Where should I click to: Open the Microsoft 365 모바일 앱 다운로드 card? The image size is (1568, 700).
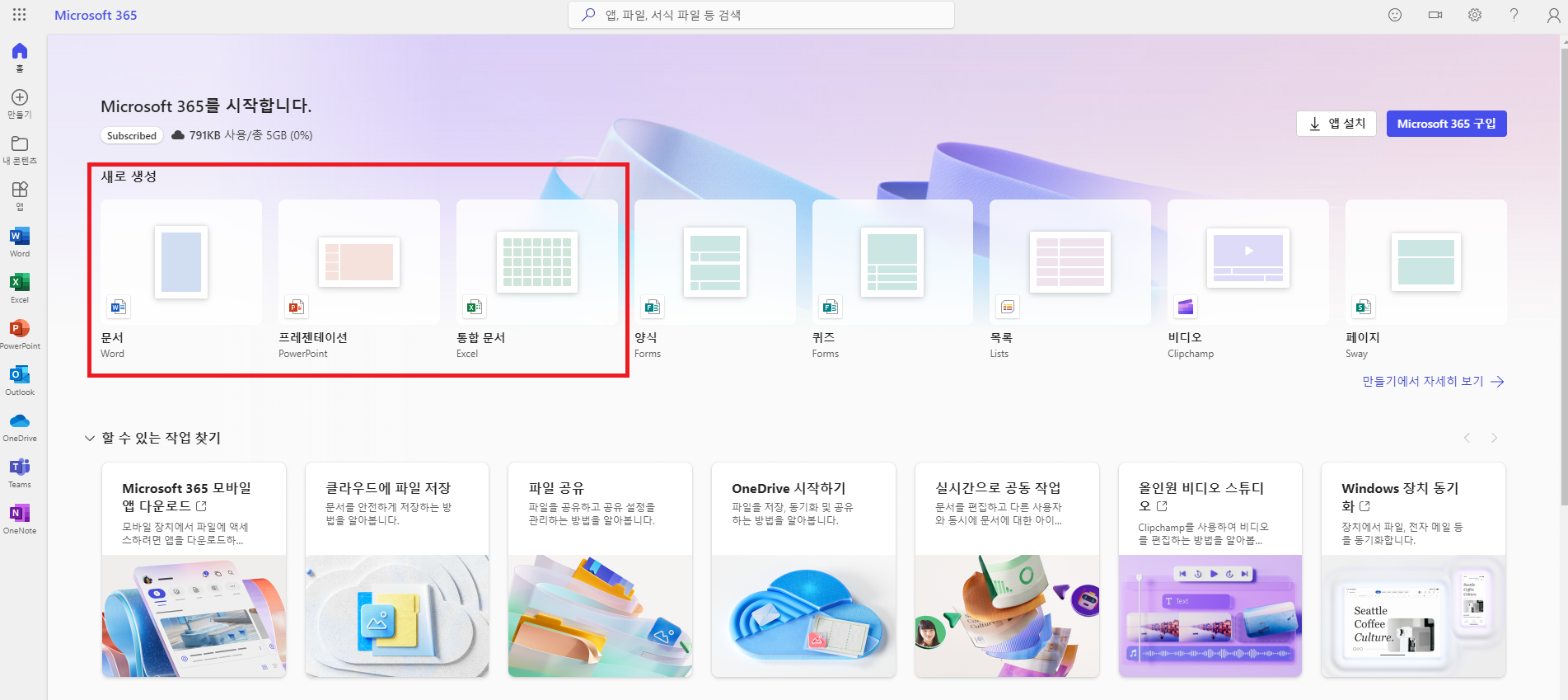tap(194, 570)
